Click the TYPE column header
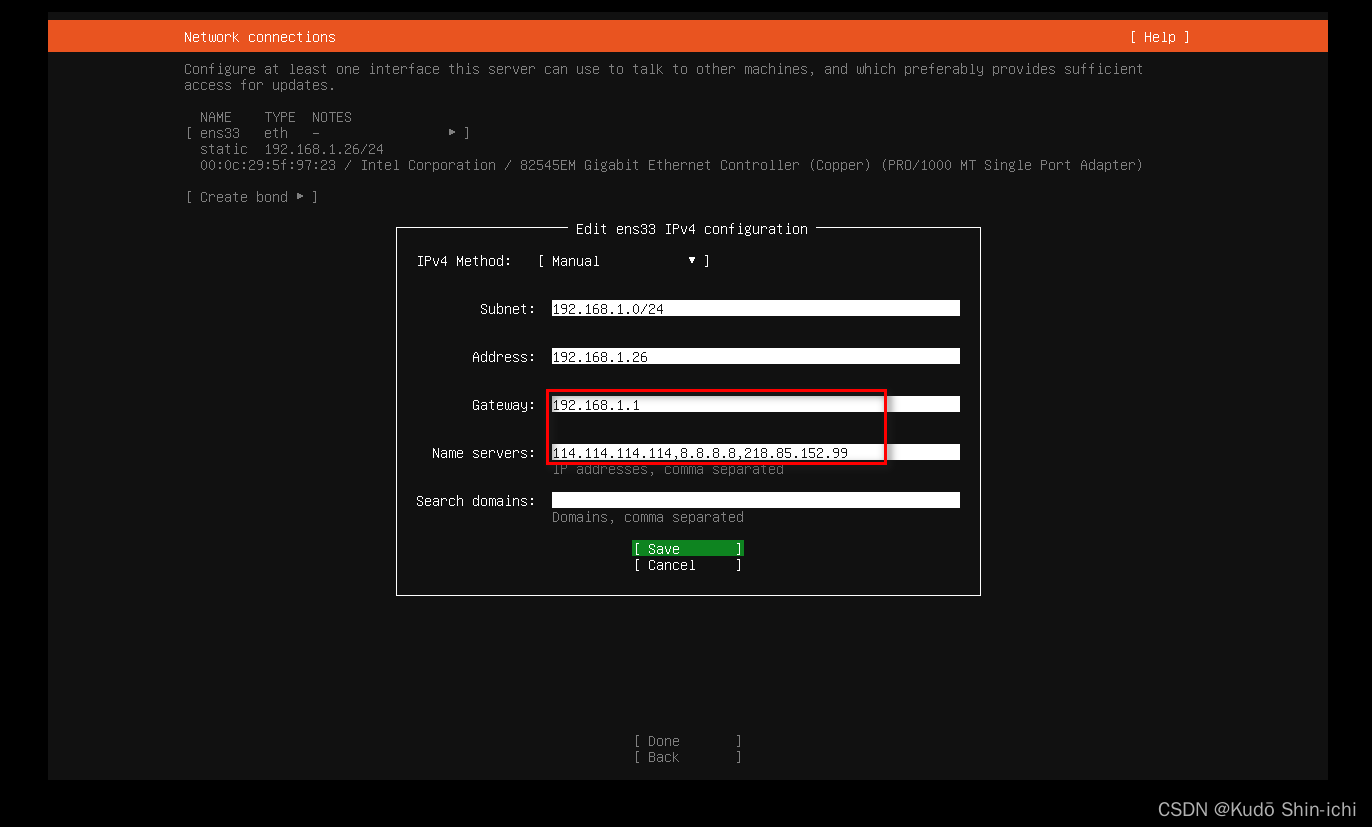Viewport: 1372px width, 827px height. point(280,117)
